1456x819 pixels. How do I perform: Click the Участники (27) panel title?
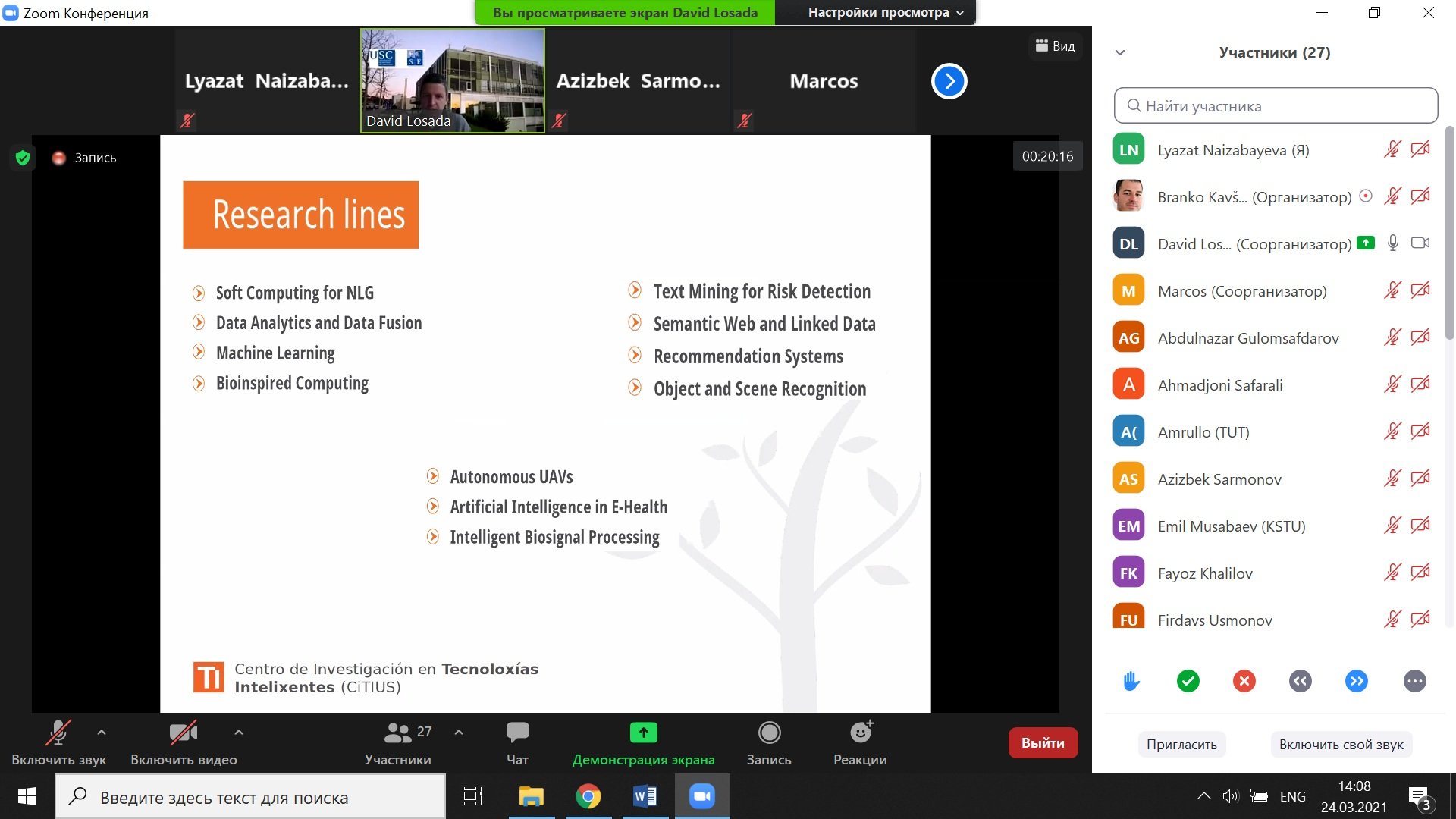pos(1275,52)
